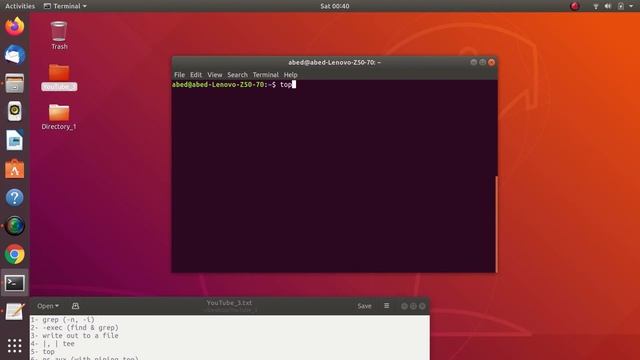Click new document icon in text editor
This screenshot has height=360, width=640.
tap(76, 306)
